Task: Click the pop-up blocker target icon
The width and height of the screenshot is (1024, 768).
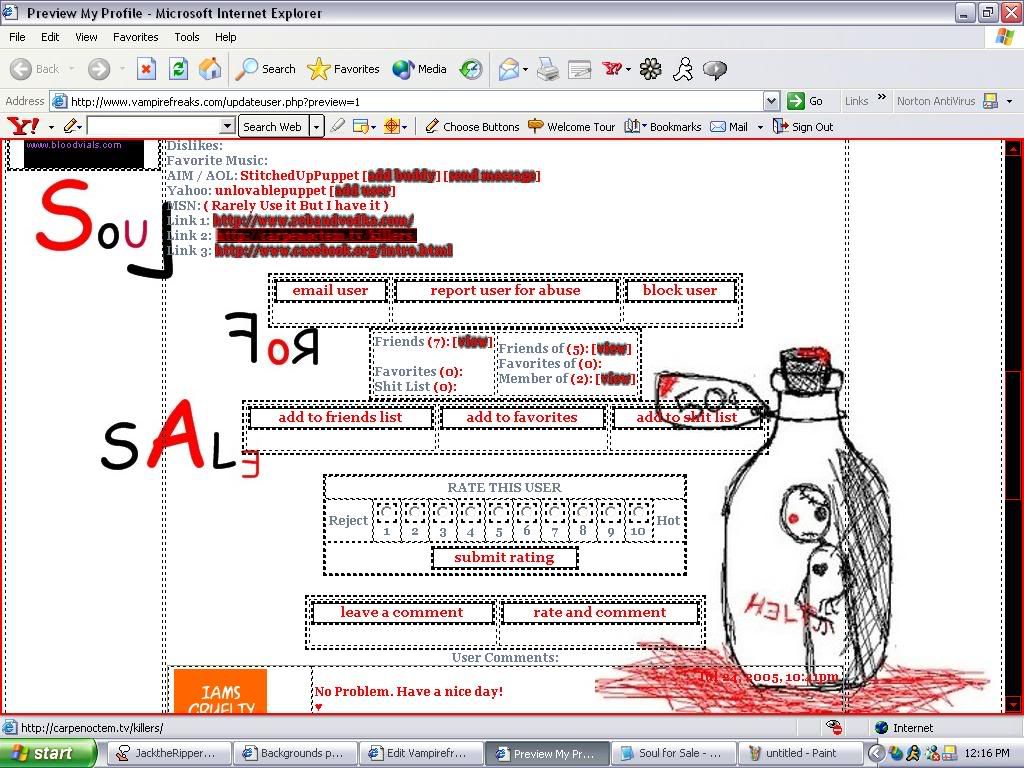Action: click(392, 126)
